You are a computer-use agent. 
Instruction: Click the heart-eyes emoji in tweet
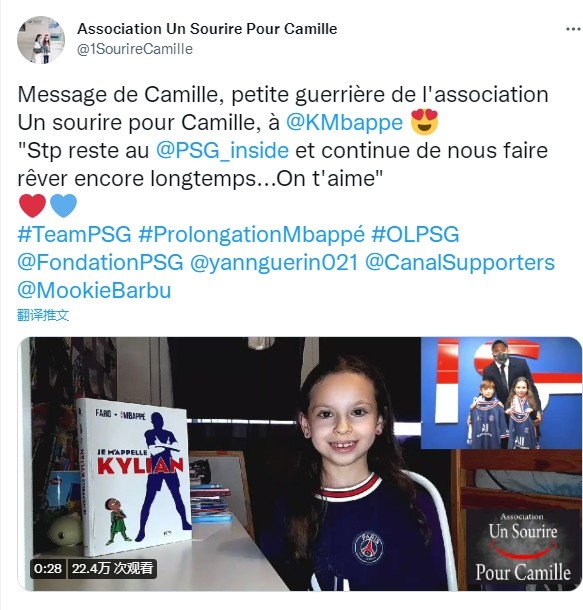[x=424, y=122]
